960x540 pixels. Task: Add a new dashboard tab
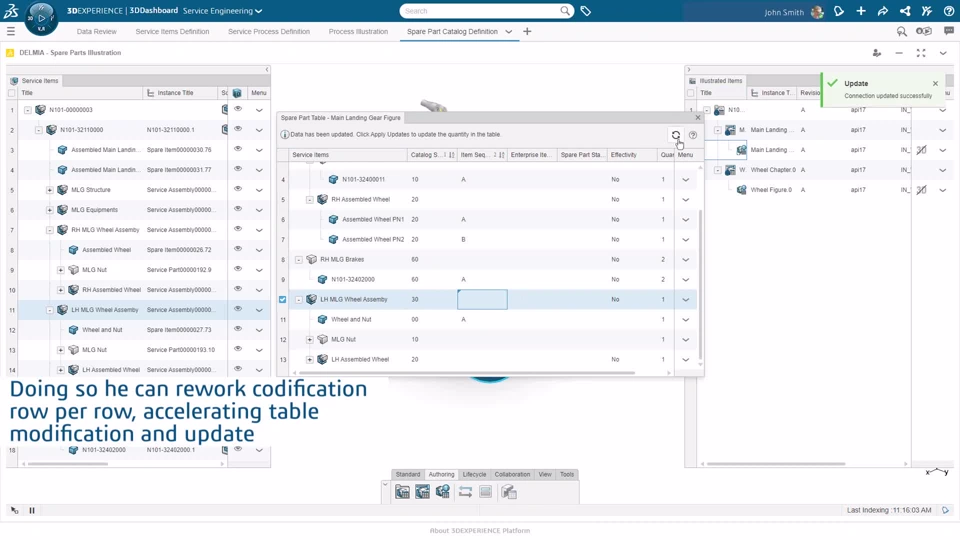tap(527, 31)
